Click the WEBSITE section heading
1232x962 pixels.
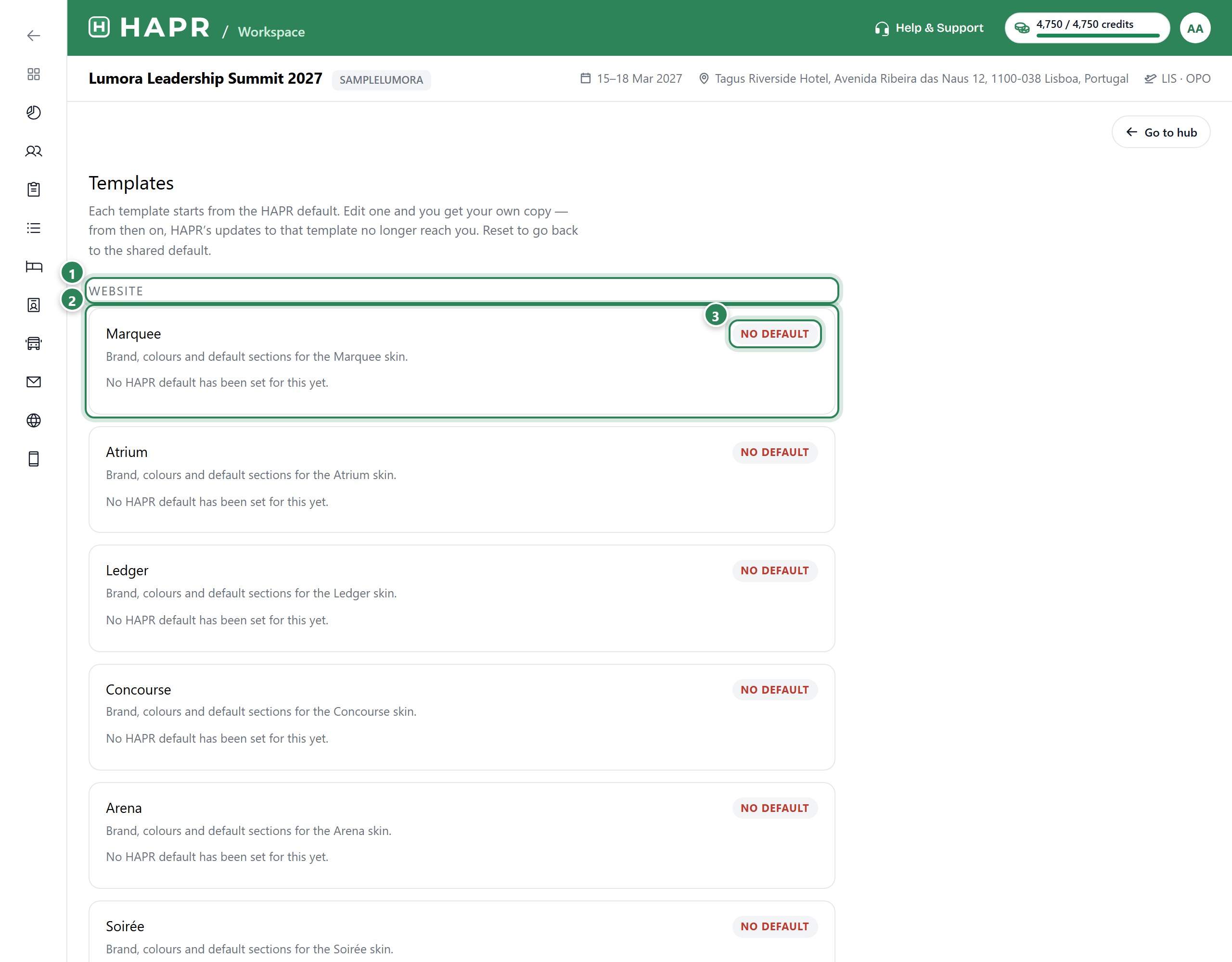(116, 291)
